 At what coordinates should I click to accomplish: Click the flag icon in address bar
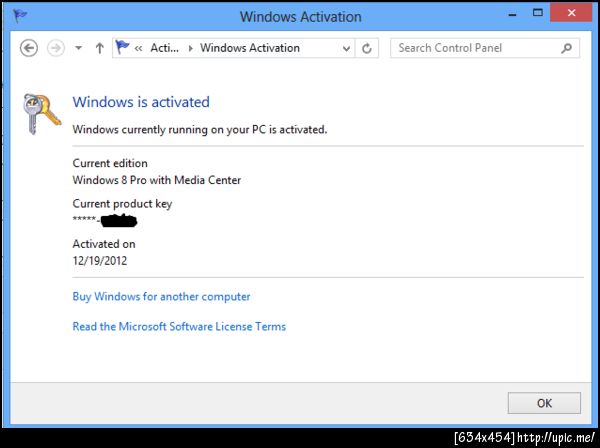[x=122, y=47]
